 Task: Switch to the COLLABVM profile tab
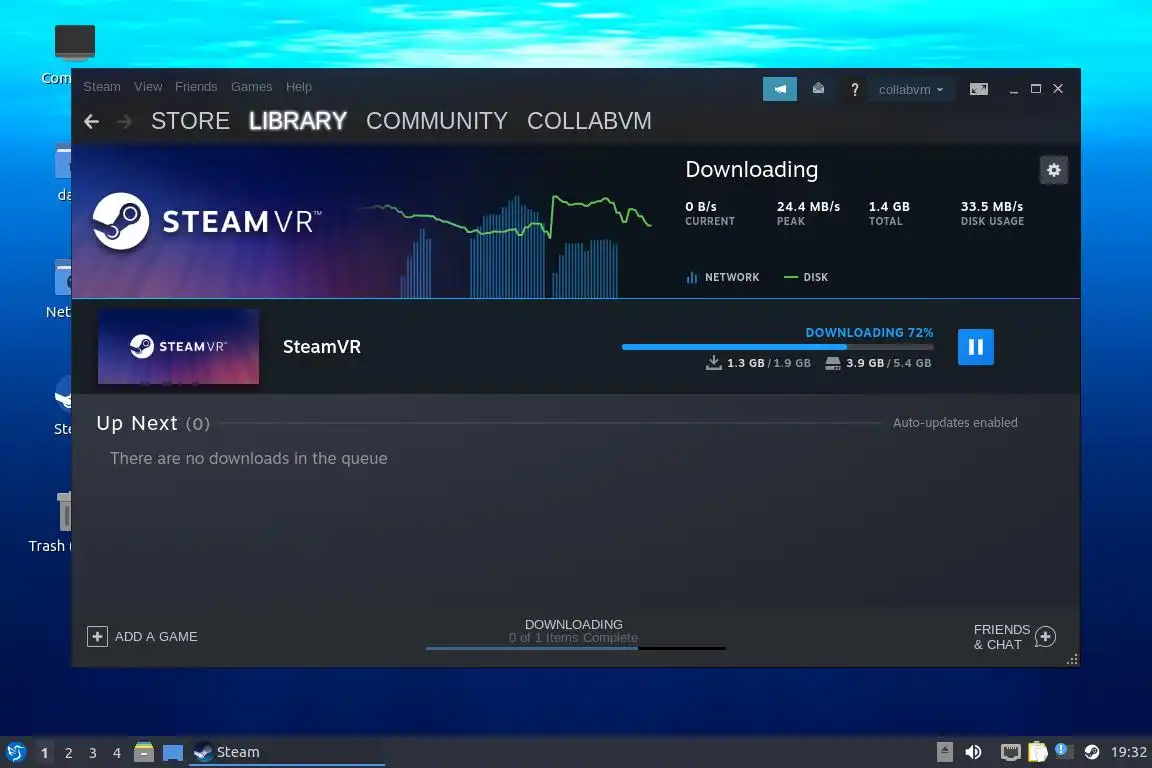click(589, 121)
